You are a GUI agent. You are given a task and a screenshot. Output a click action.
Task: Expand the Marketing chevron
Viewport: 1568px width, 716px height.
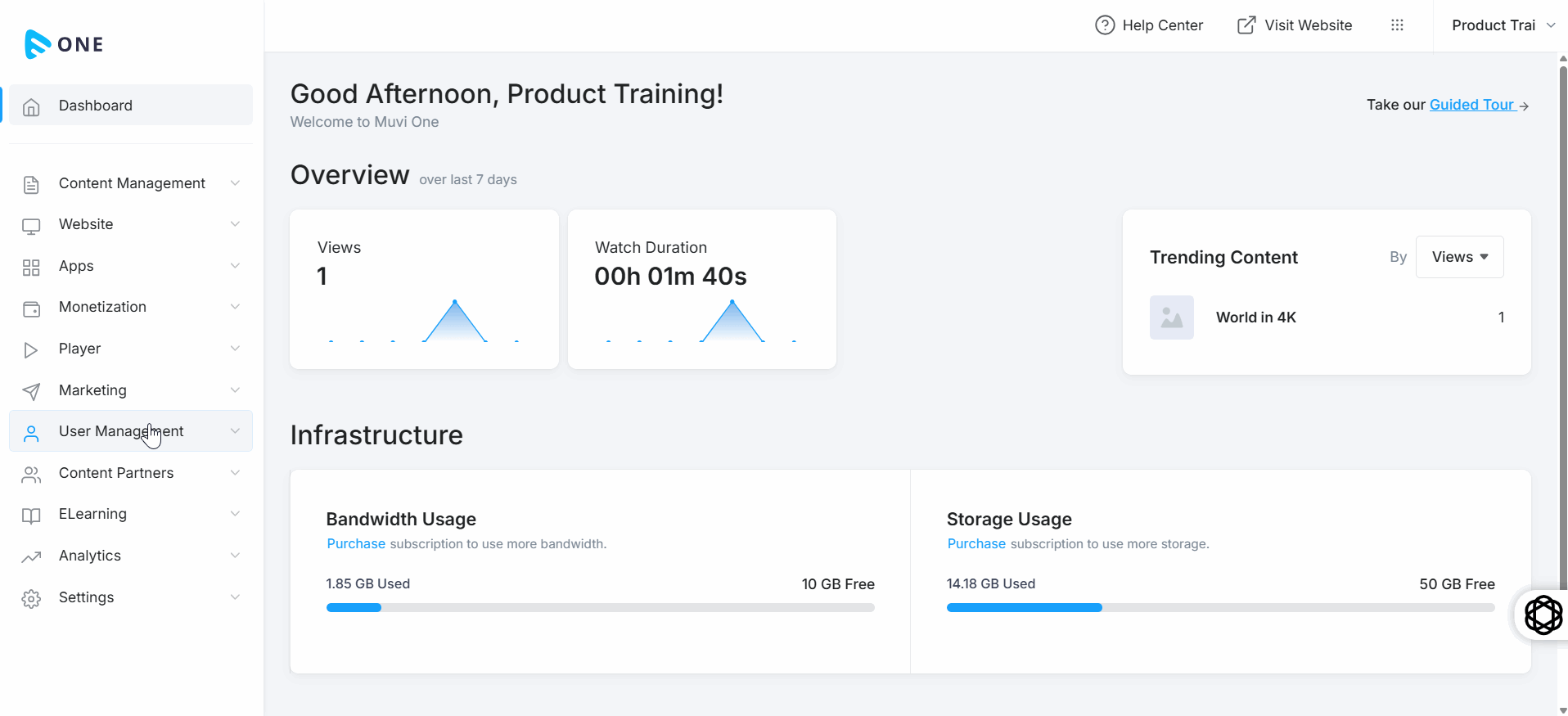pyautogui.click(x=235, y=390)
